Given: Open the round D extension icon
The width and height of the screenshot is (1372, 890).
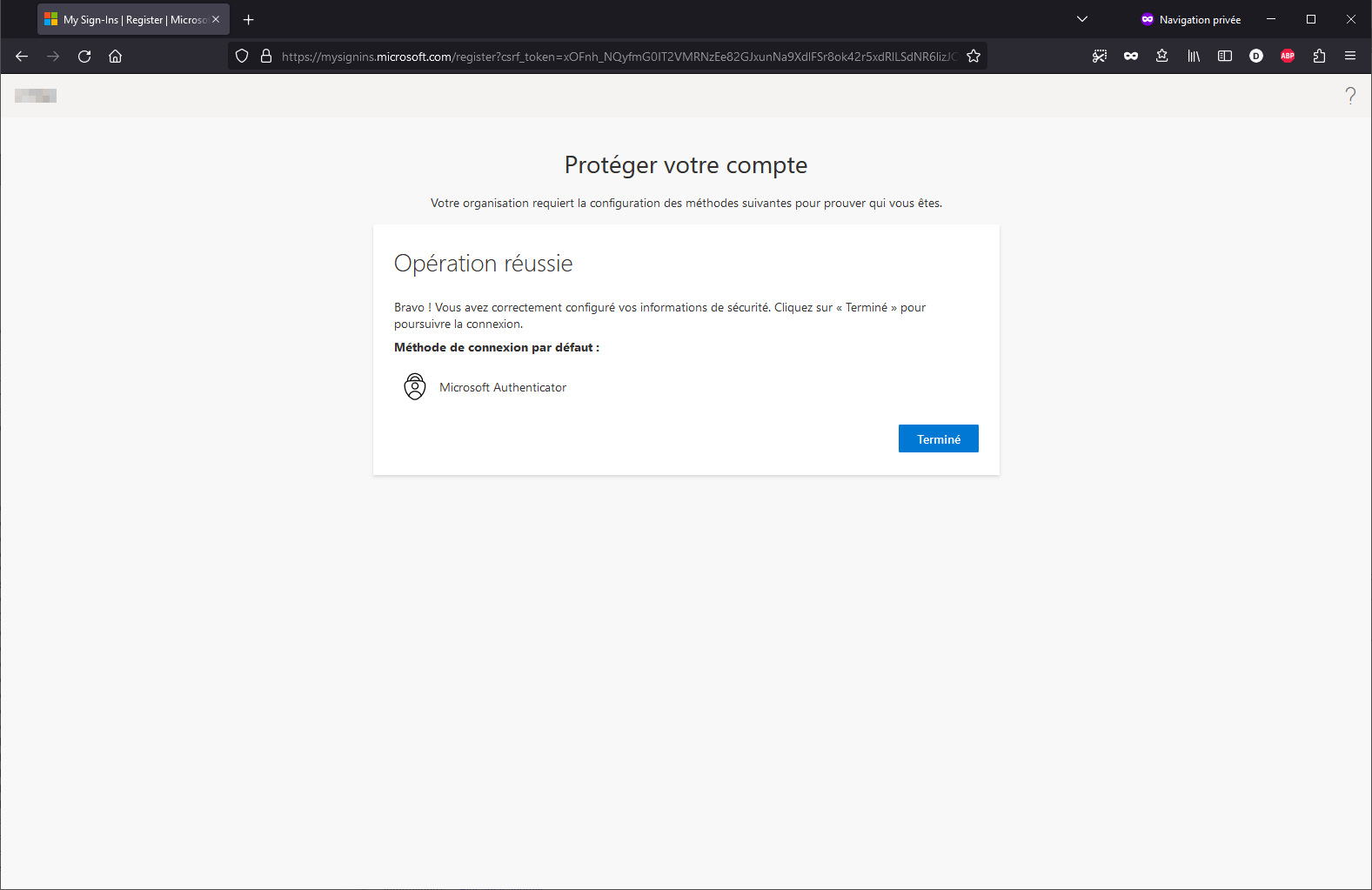Looking at the screenshot, I should tap(1256, 57).
